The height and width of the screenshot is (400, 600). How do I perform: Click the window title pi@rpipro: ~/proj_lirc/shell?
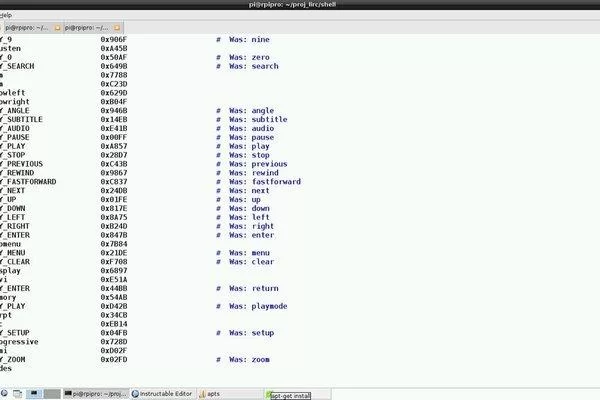tap(292, 5)
